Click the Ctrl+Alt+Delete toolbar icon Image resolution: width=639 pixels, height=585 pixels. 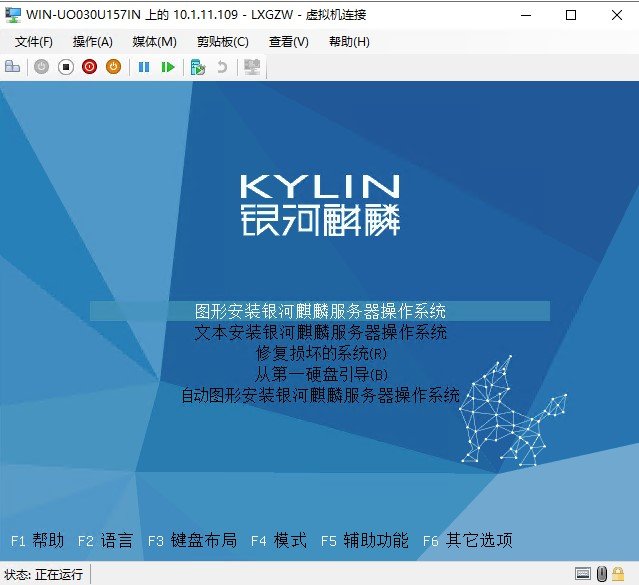tap(12, 66)
